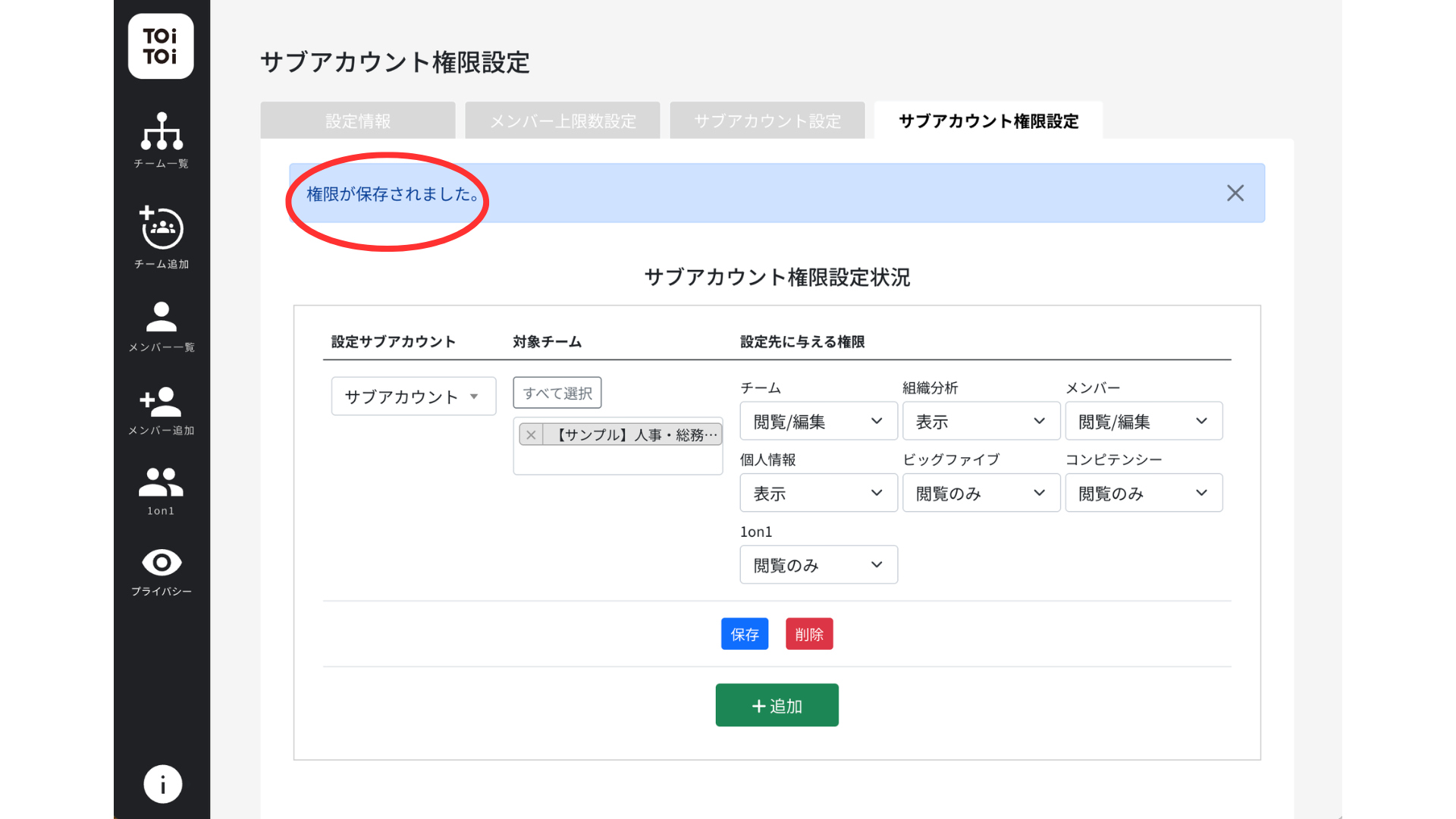Open the チーム permission dropdown

819,422
